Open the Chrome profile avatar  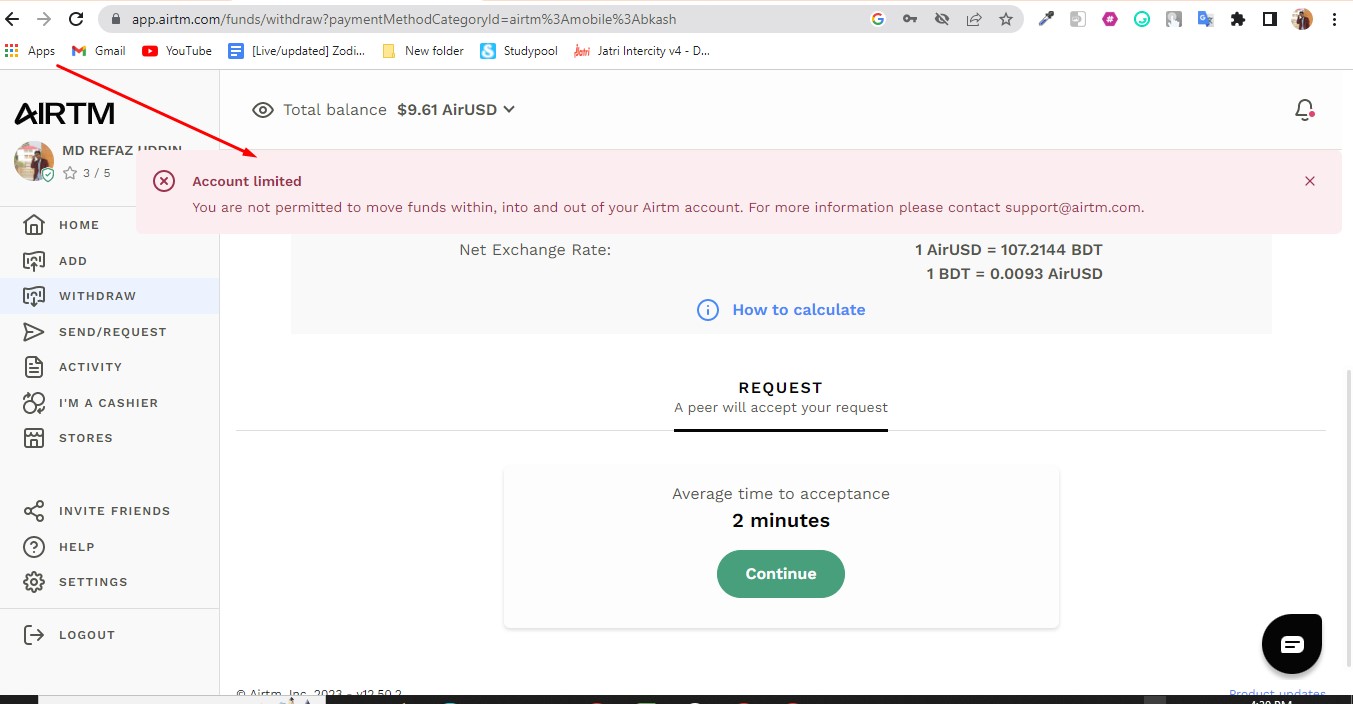1302,19
